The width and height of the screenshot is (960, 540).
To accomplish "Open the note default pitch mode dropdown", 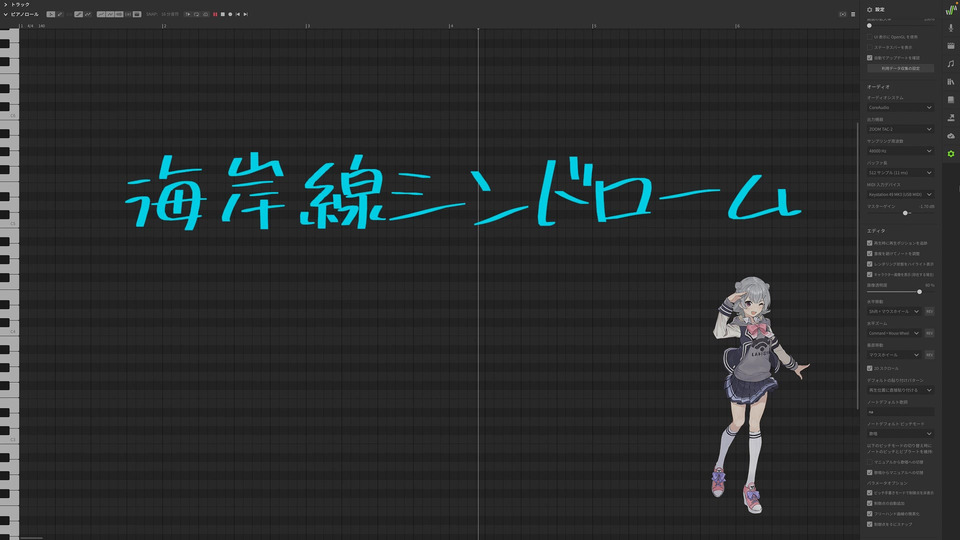I will [x=900, y=433].
